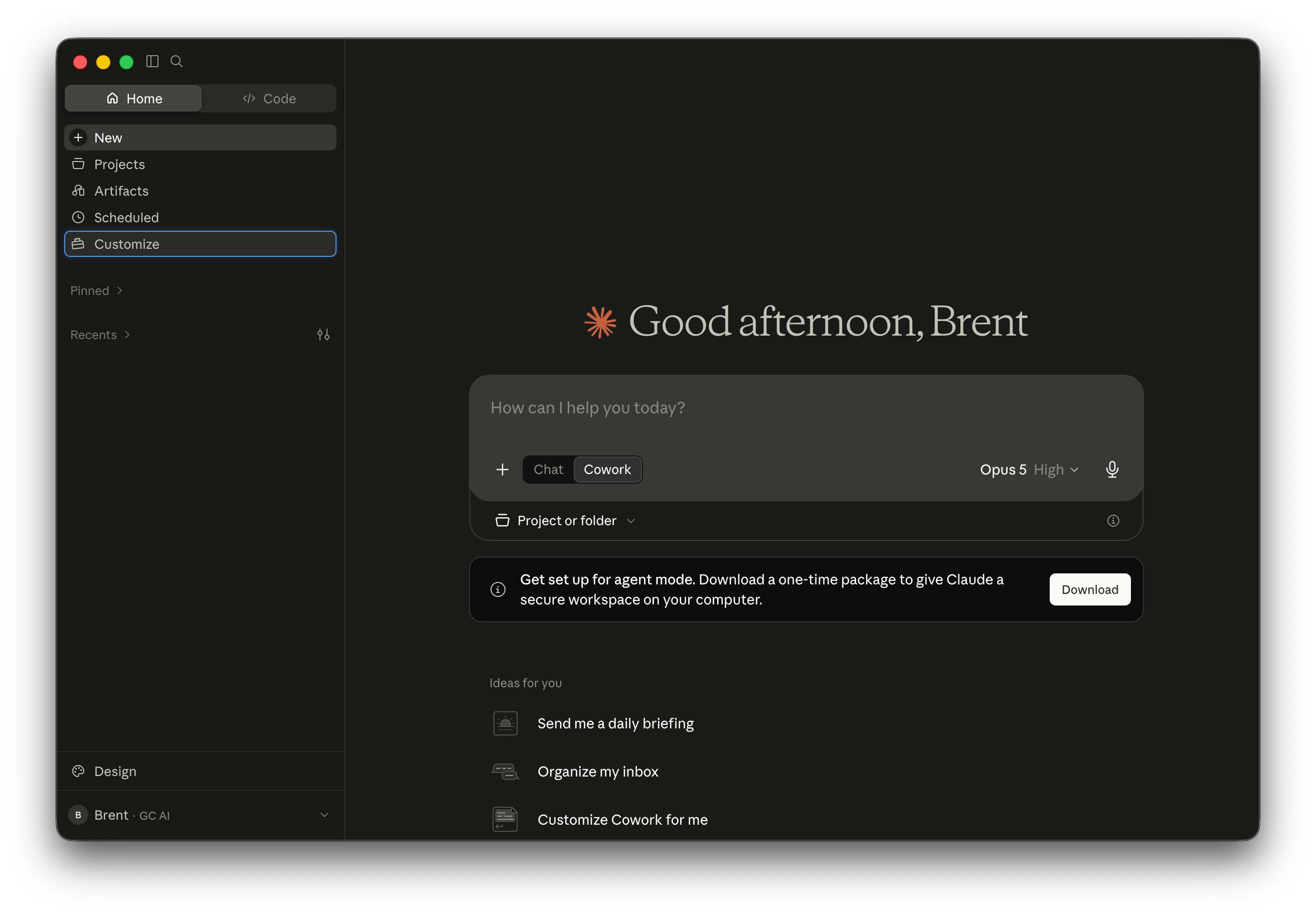Start voice input with microphone icon
1316x915 pixels.
[1112, 470]
